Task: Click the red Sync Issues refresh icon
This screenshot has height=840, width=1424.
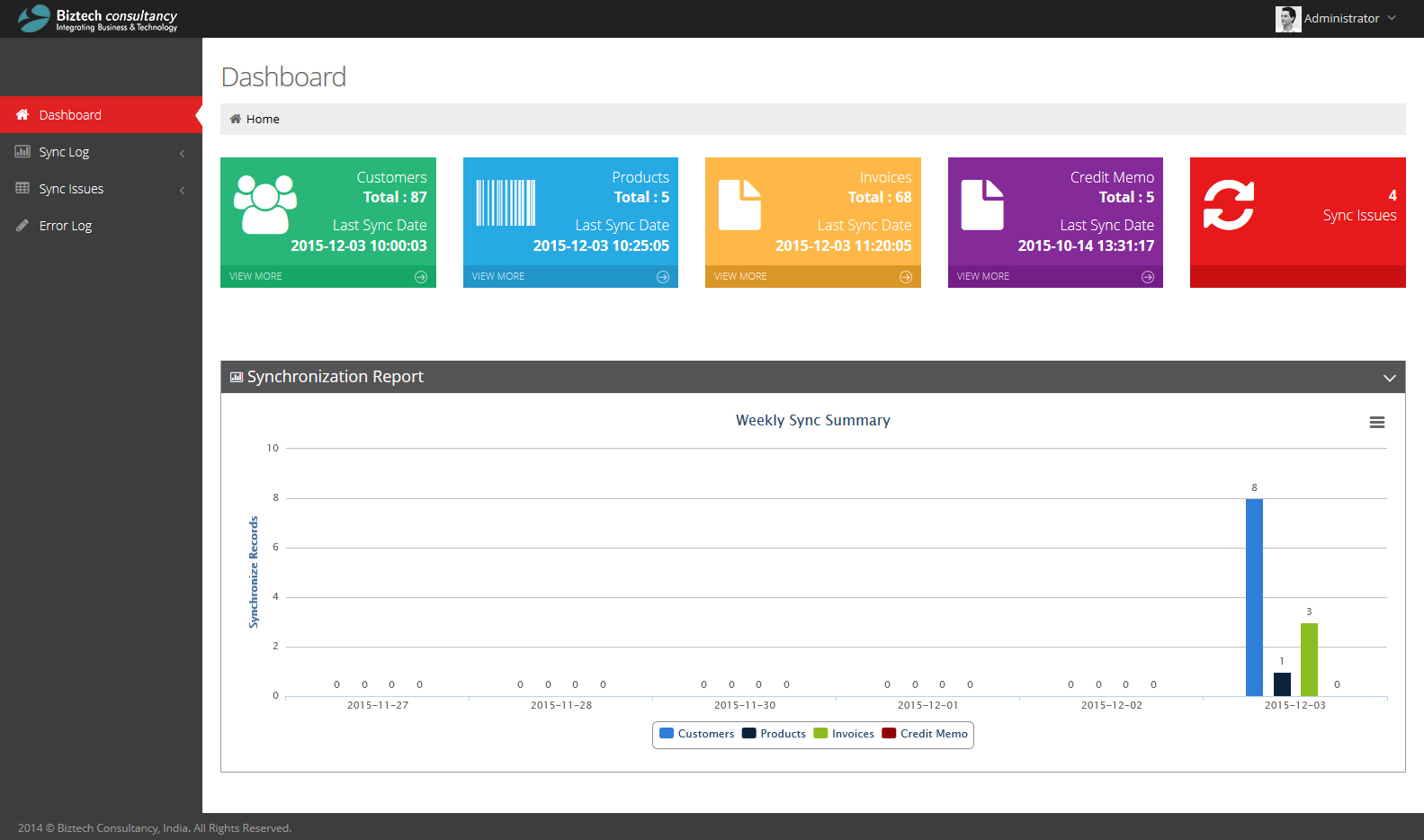Action: pyautogui.click(x=1229, y=205)
